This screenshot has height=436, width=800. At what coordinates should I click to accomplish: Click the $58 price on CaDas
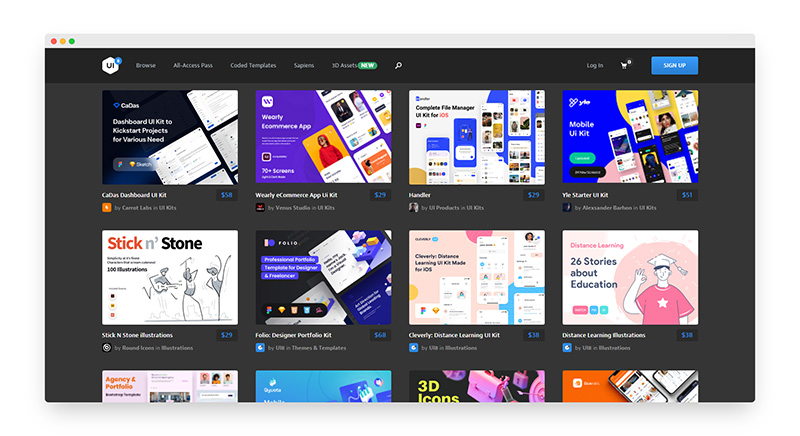[227, 195]
